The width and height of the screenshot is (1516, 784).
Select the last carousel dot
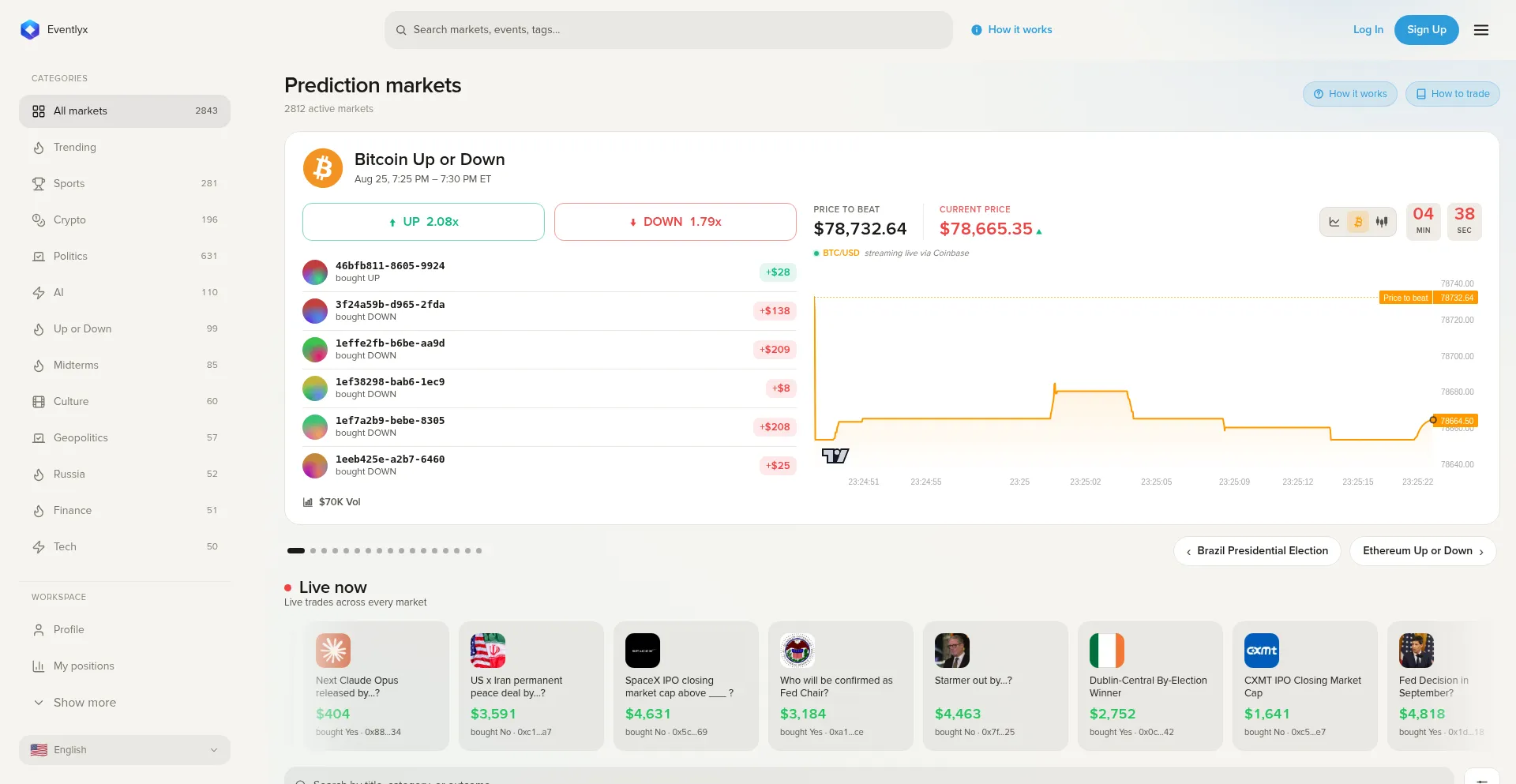[478, 551]
